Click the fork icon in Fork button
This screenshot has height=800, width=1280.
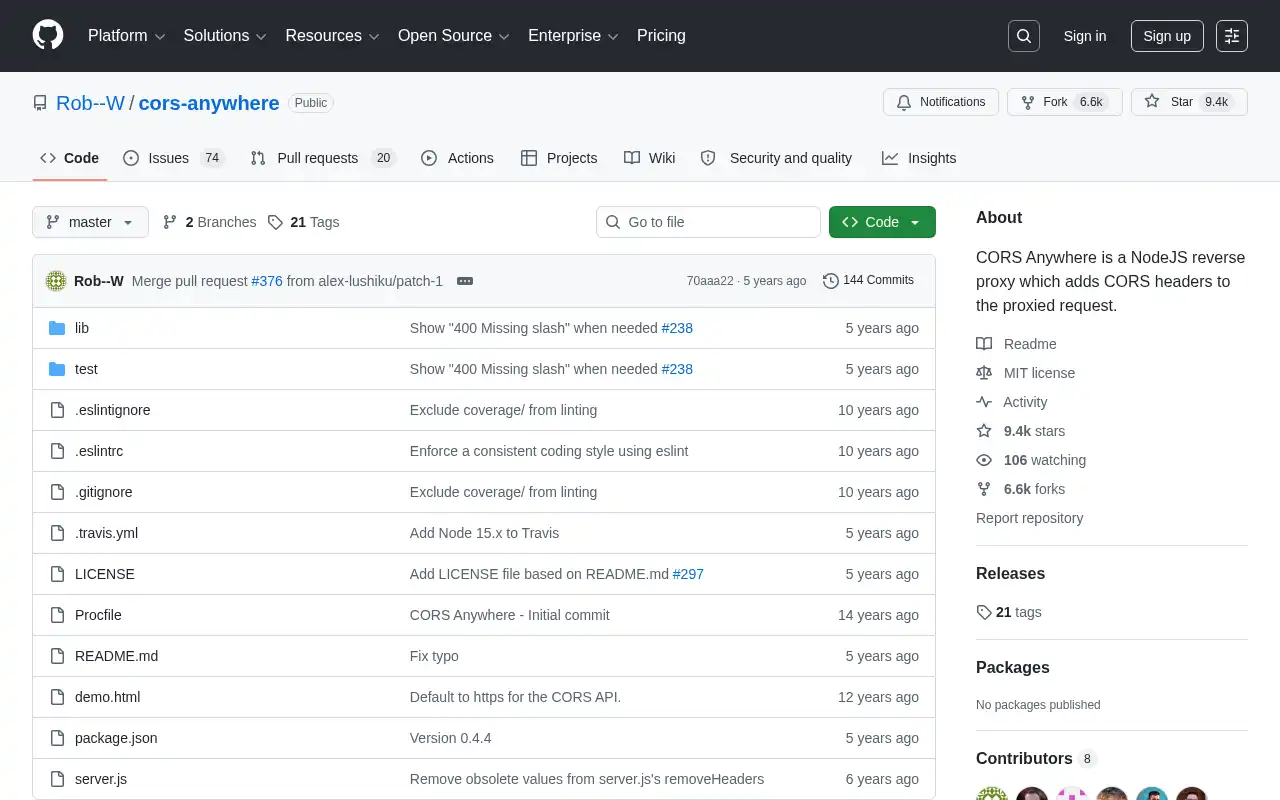[1027, 102]
